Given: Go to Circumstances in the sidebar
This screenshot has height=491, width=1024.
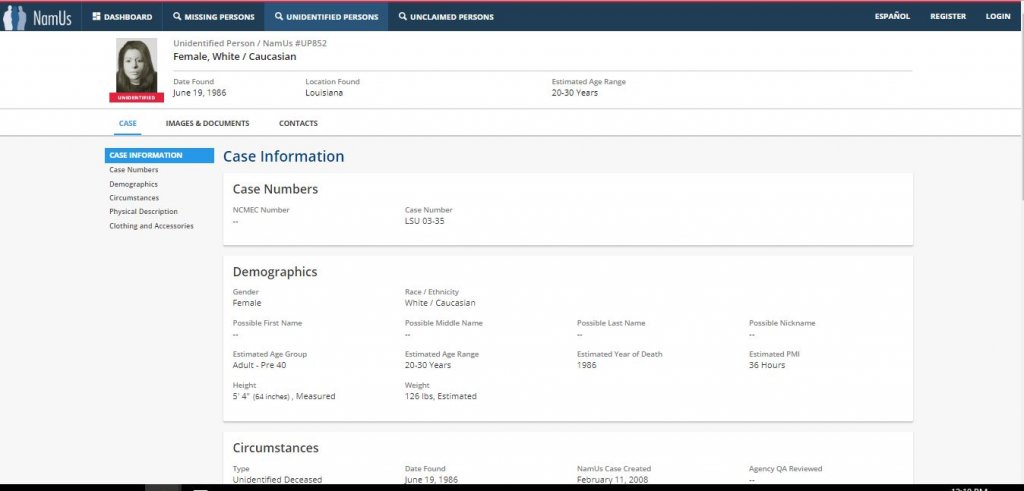Looking at the screenshot, I should point(134,198).
